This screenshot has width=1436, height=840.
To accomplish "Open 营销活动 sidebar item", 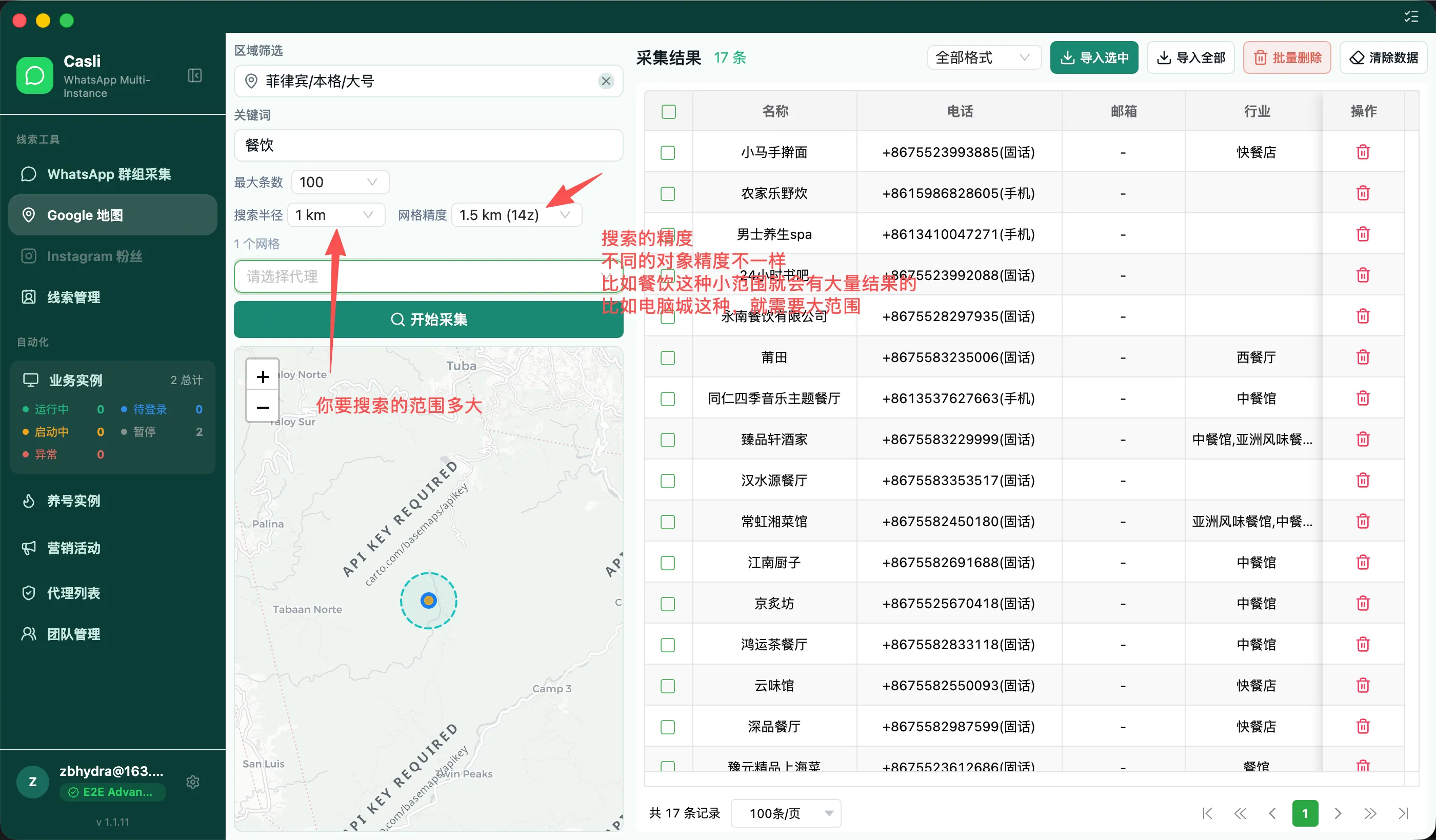I will [x=112, y=548].
